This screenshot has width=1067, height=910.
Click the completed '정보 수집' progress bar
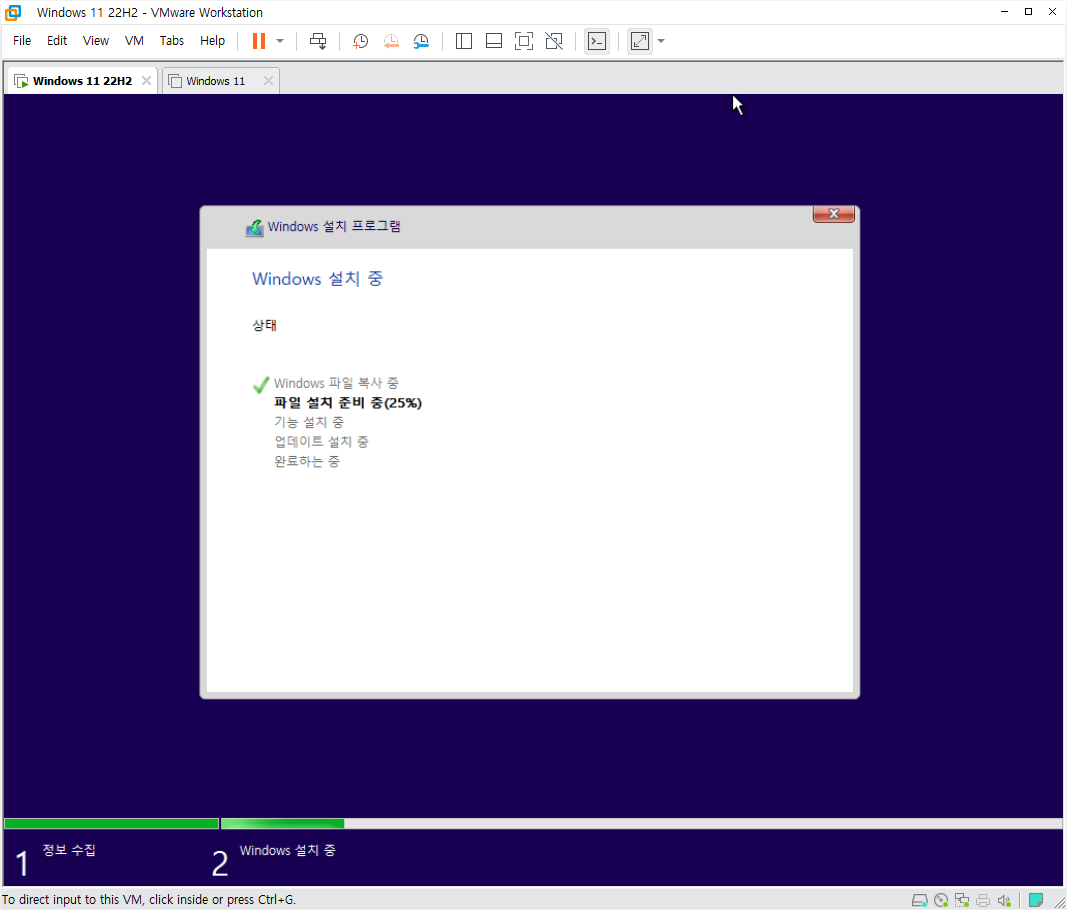tap(112, 824)
